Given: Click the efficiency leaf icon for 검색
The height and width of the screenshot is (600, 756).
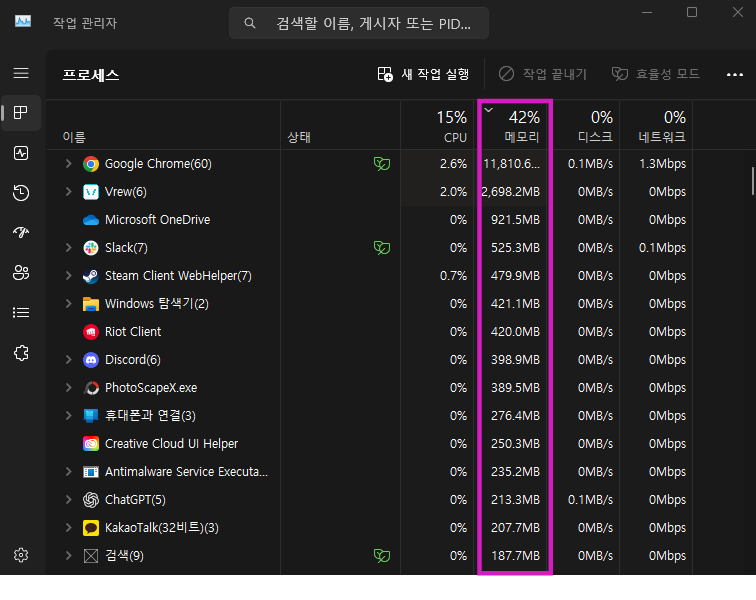Looking at the screenshot, I should [x=382, y=556].
